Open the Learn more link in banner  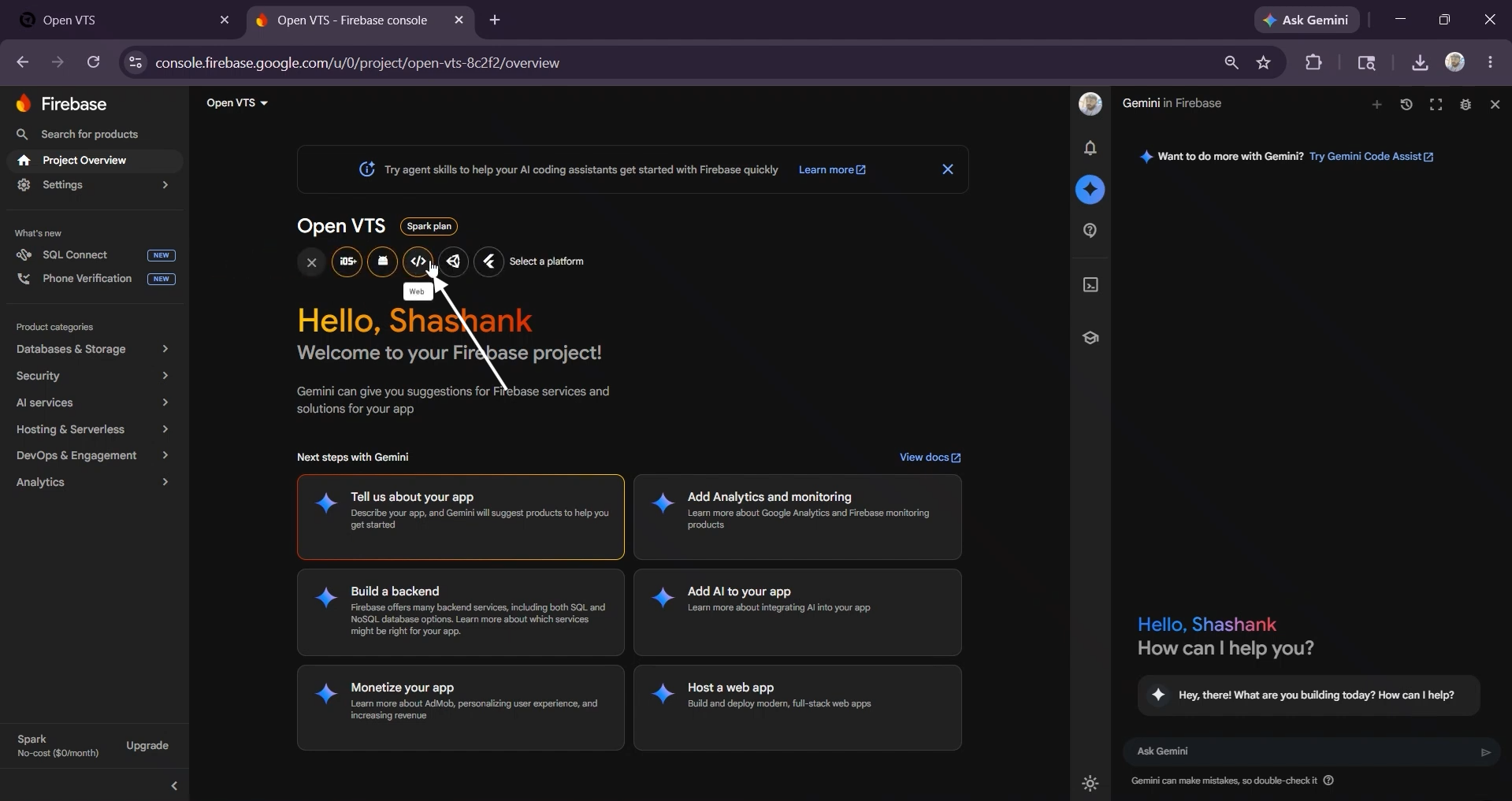(832, 170)
